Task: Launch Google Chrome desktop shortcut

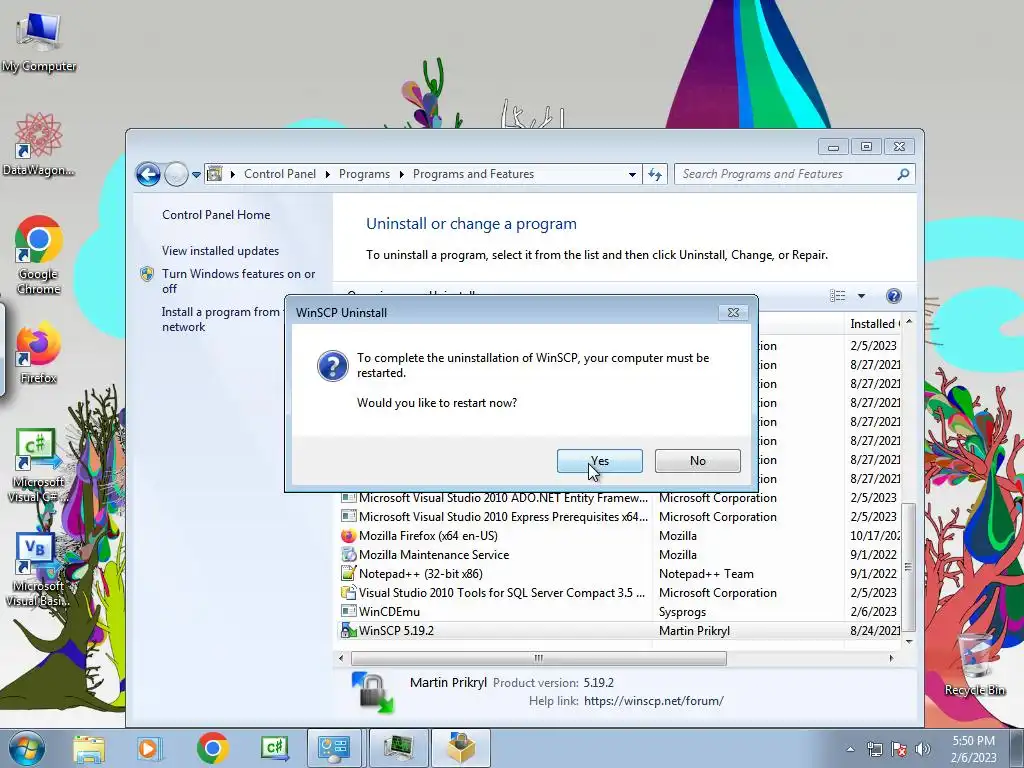Action: 39,255
